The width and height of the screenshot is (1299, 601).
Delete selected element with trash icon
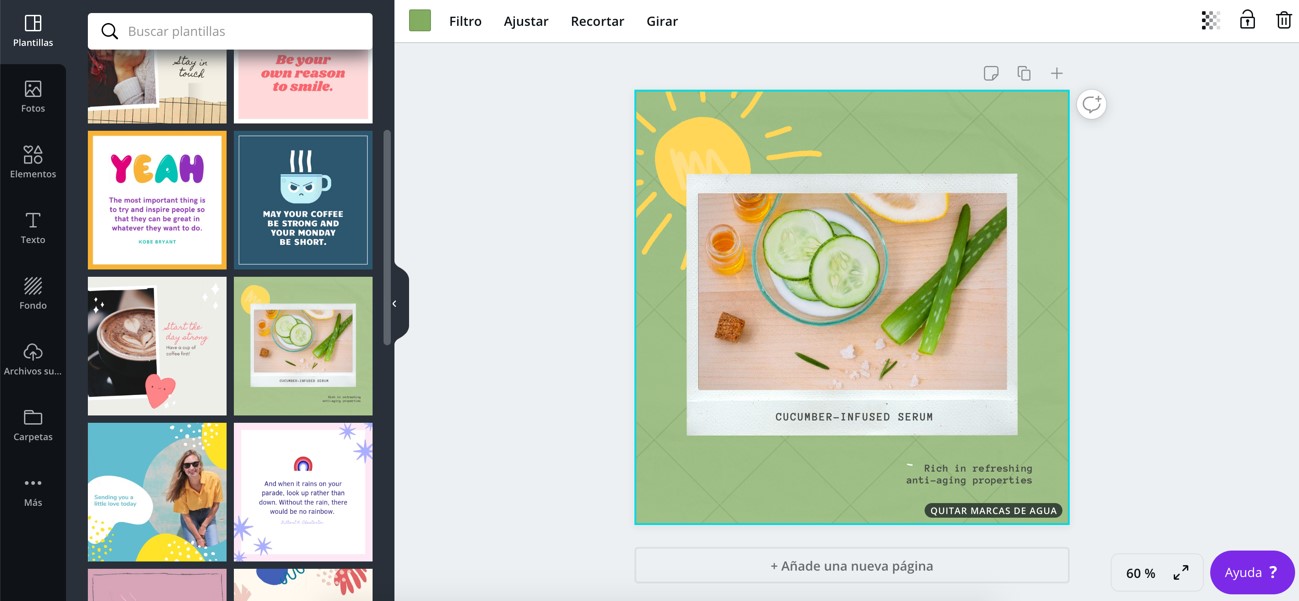pos(1283,20)
